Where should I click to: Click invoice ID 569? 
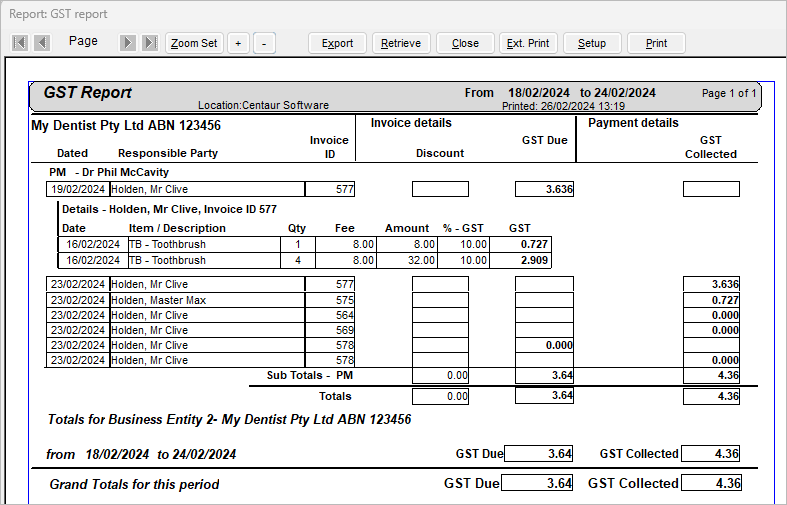330,330
